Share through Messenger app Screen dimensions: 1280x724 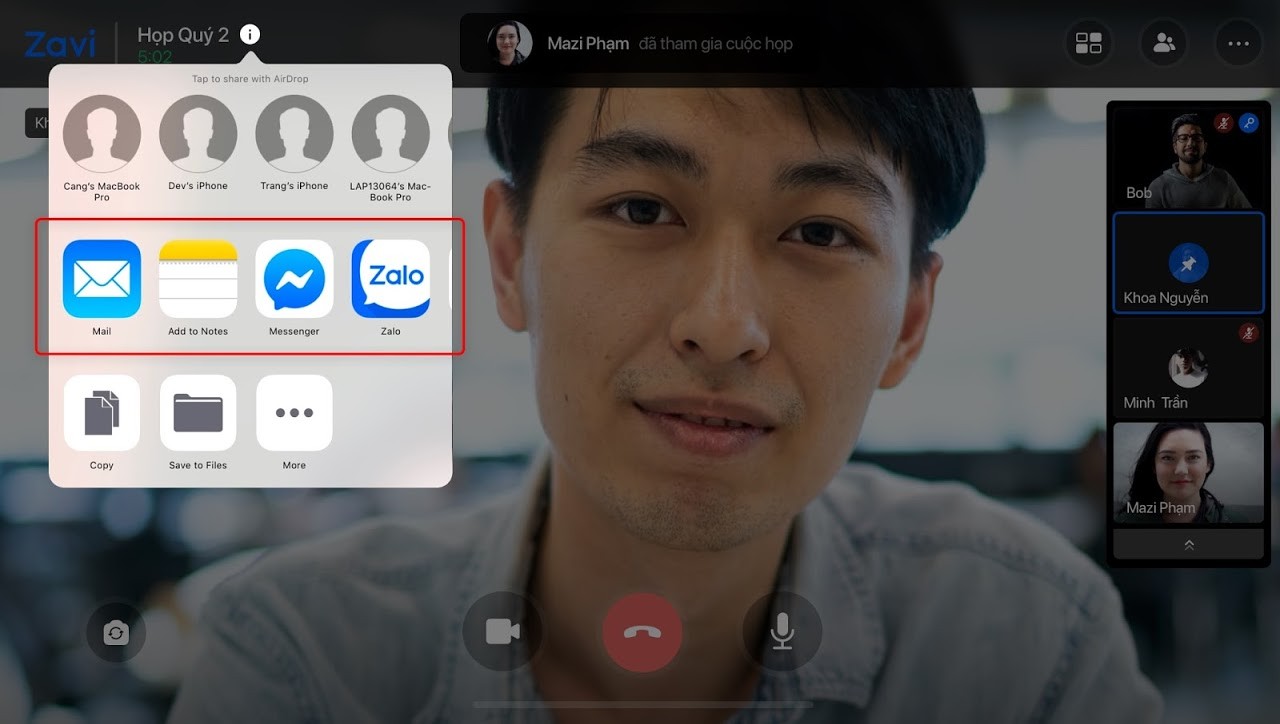click(294, 279)
